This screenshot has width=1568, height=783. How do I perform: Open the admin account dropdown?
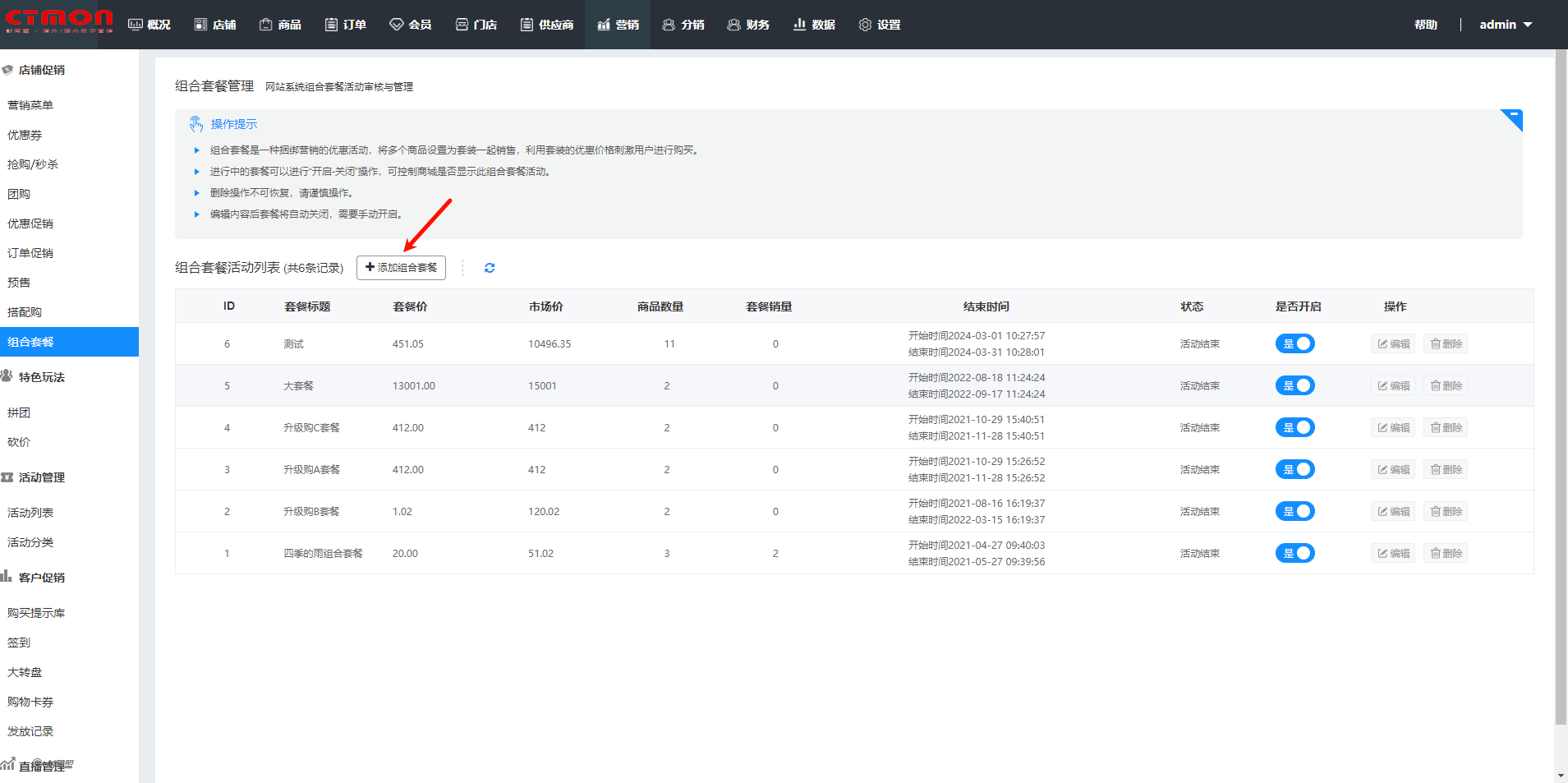pyautogui.click(x=1505, y=25)
